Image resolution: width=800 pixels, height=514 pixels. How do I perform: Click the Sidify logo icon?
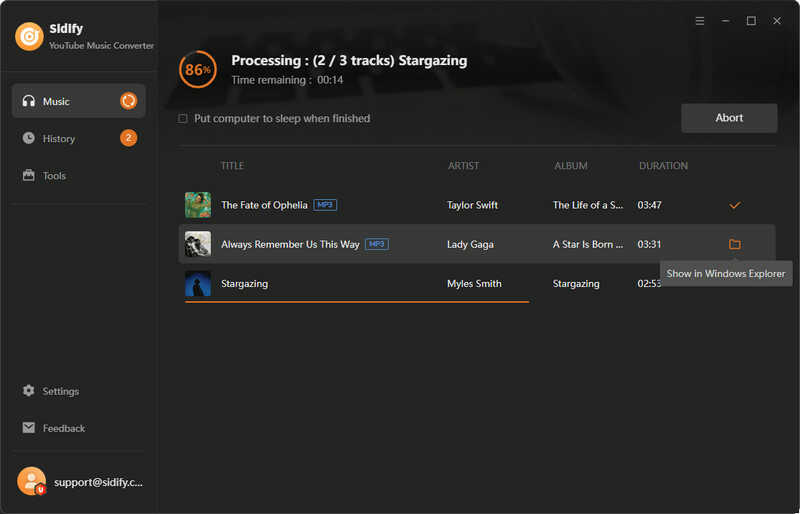[29, 36]
